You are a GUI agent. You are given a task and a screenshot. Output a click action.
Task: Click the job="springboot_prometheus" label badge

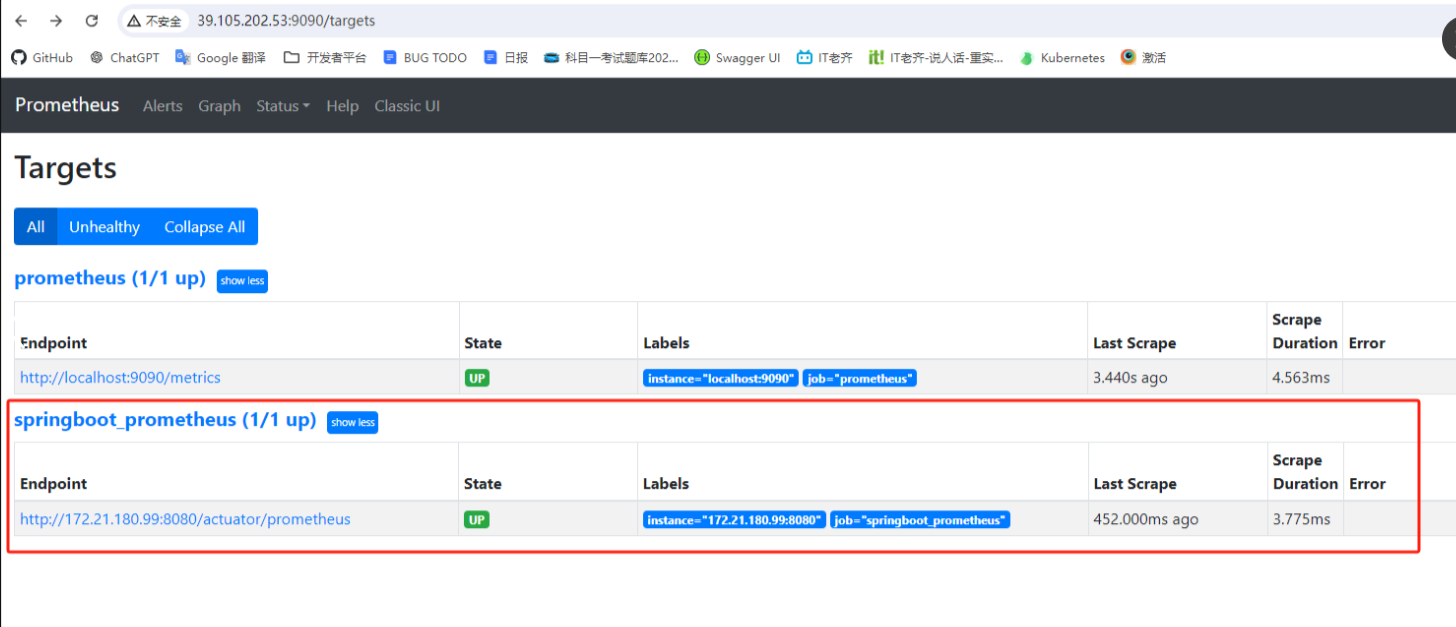920,520
